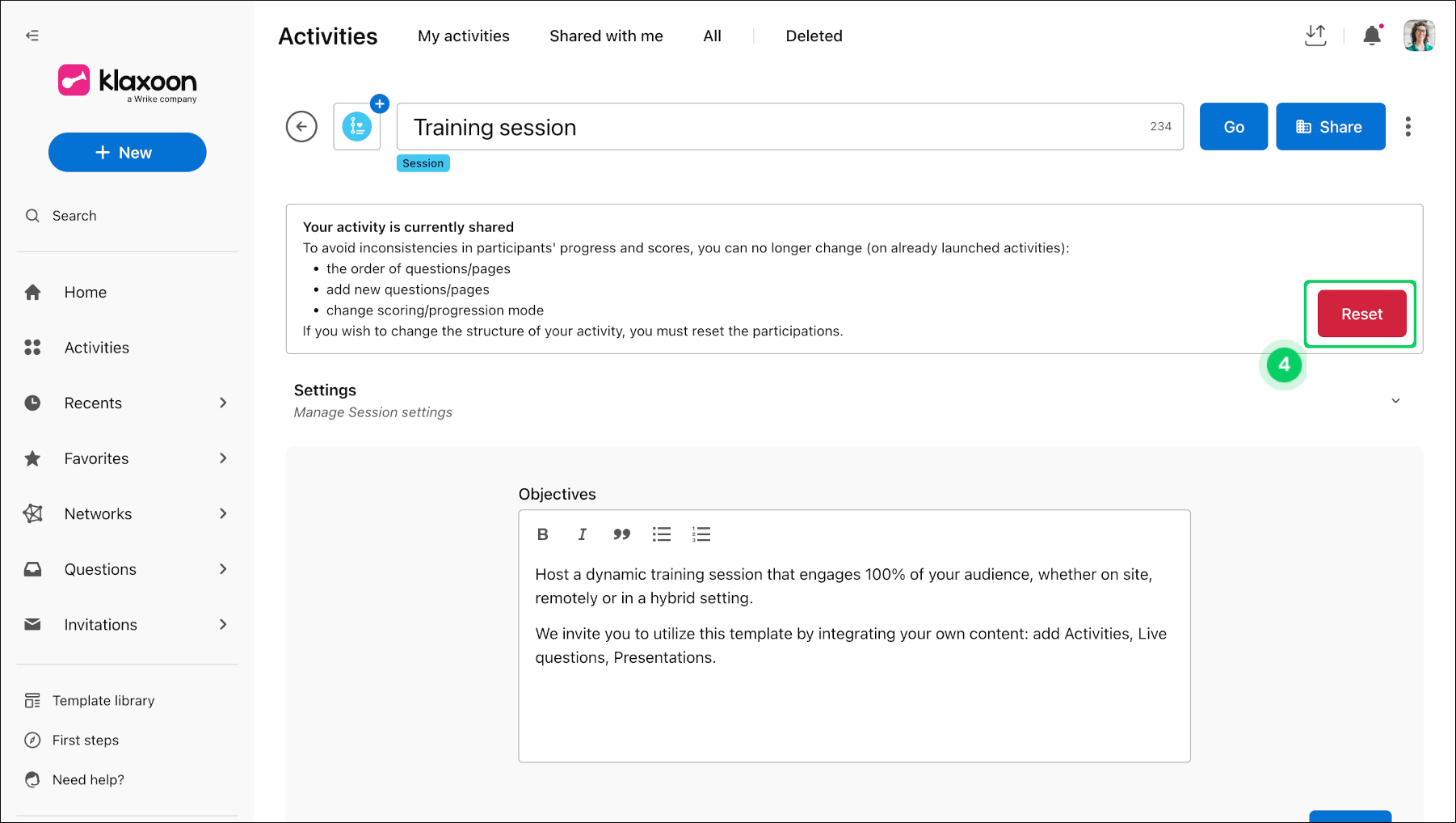Open the Template library link
The height and width of the screenshot is (823, 1456).
pos(103,701)
